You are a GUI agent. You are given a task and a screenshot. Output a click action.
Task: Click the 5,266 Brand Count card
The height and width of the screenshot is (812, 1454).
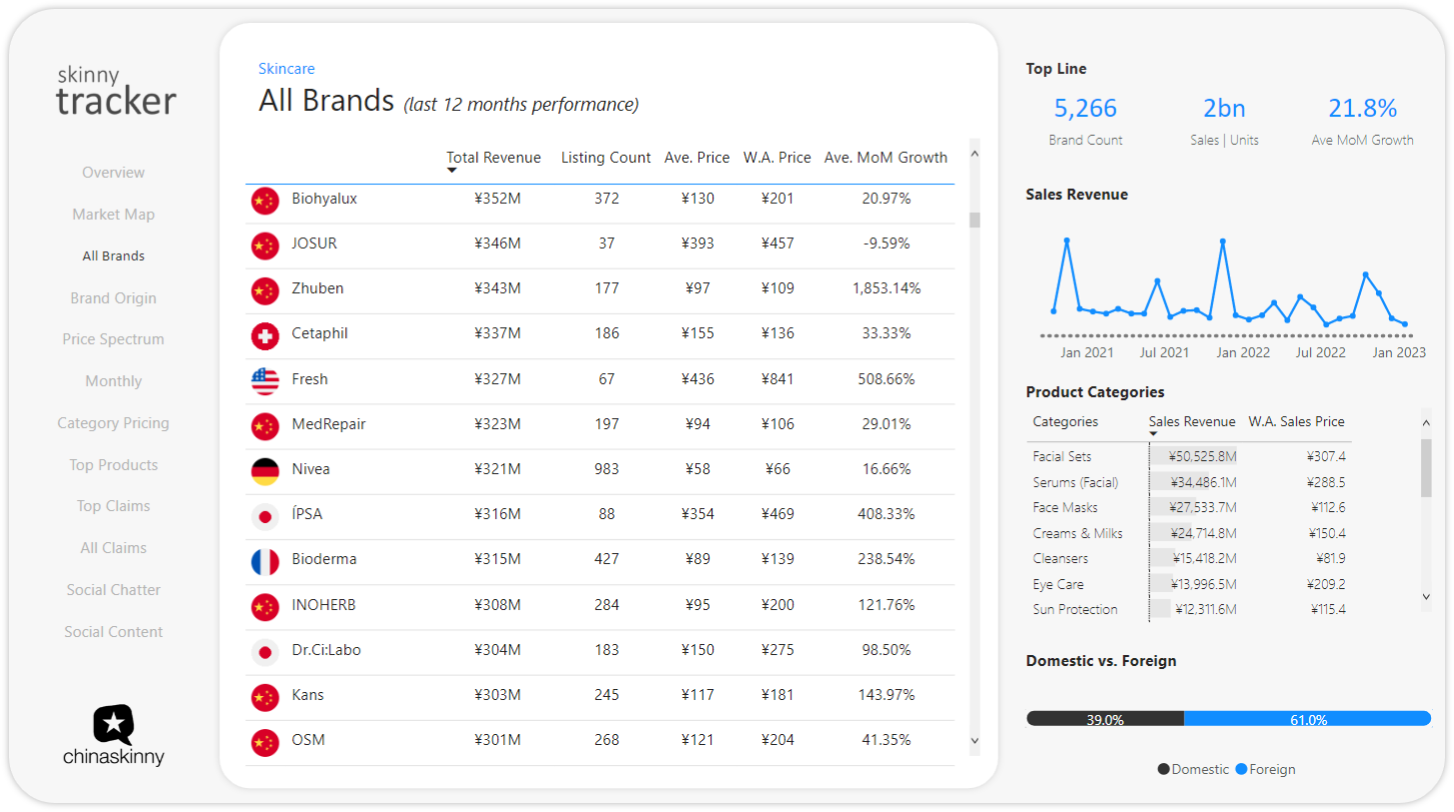pos(1085,120)
